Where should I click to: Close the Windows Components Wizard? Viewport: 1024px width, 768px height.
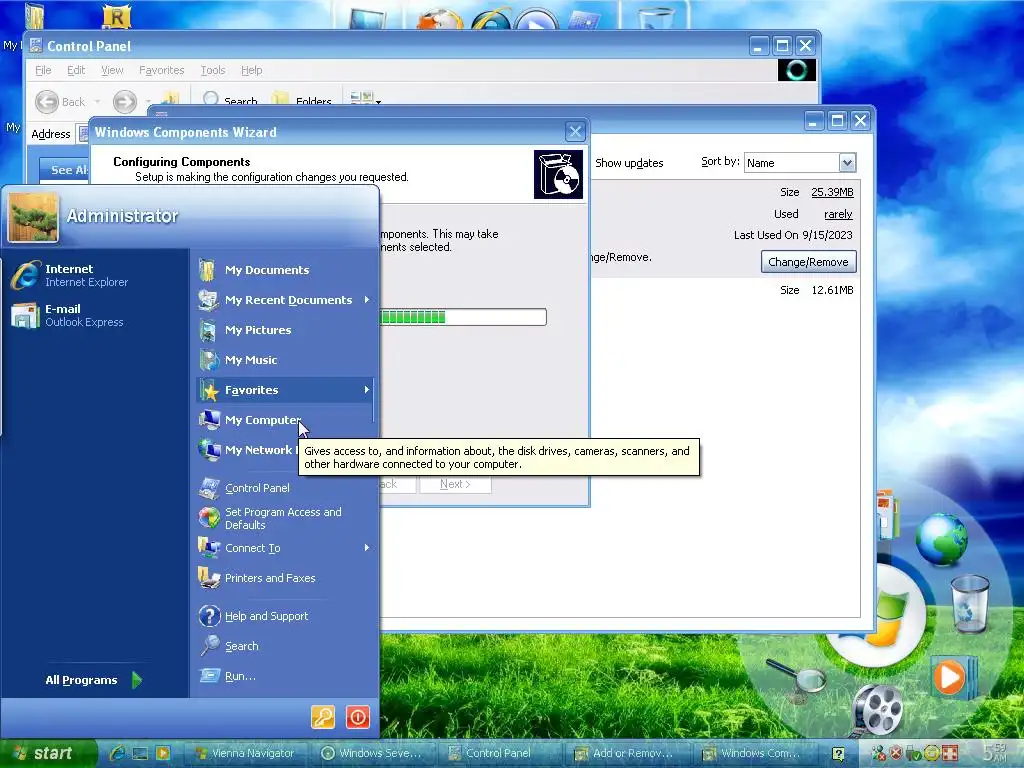coord(575,132)
